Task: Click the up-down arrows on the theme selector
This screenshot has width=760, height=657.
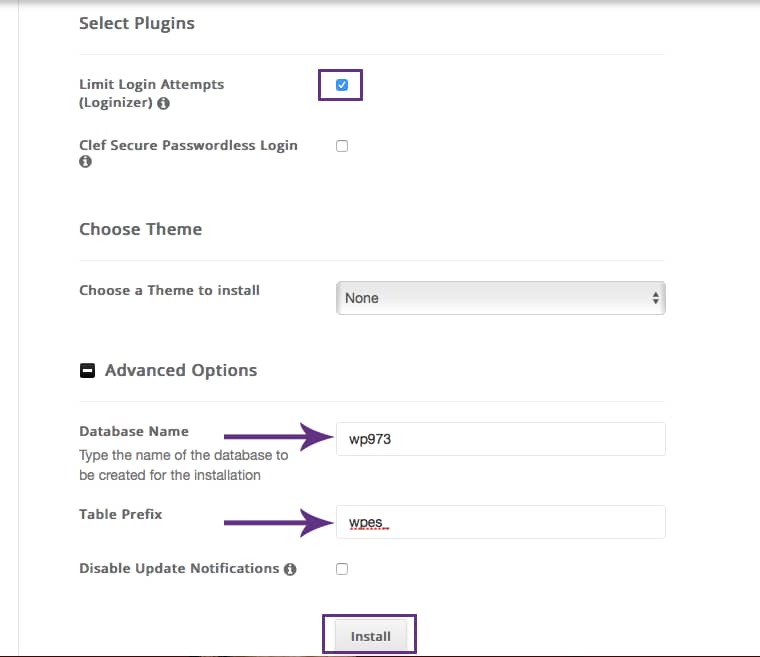Action: (x=655, y=298)
